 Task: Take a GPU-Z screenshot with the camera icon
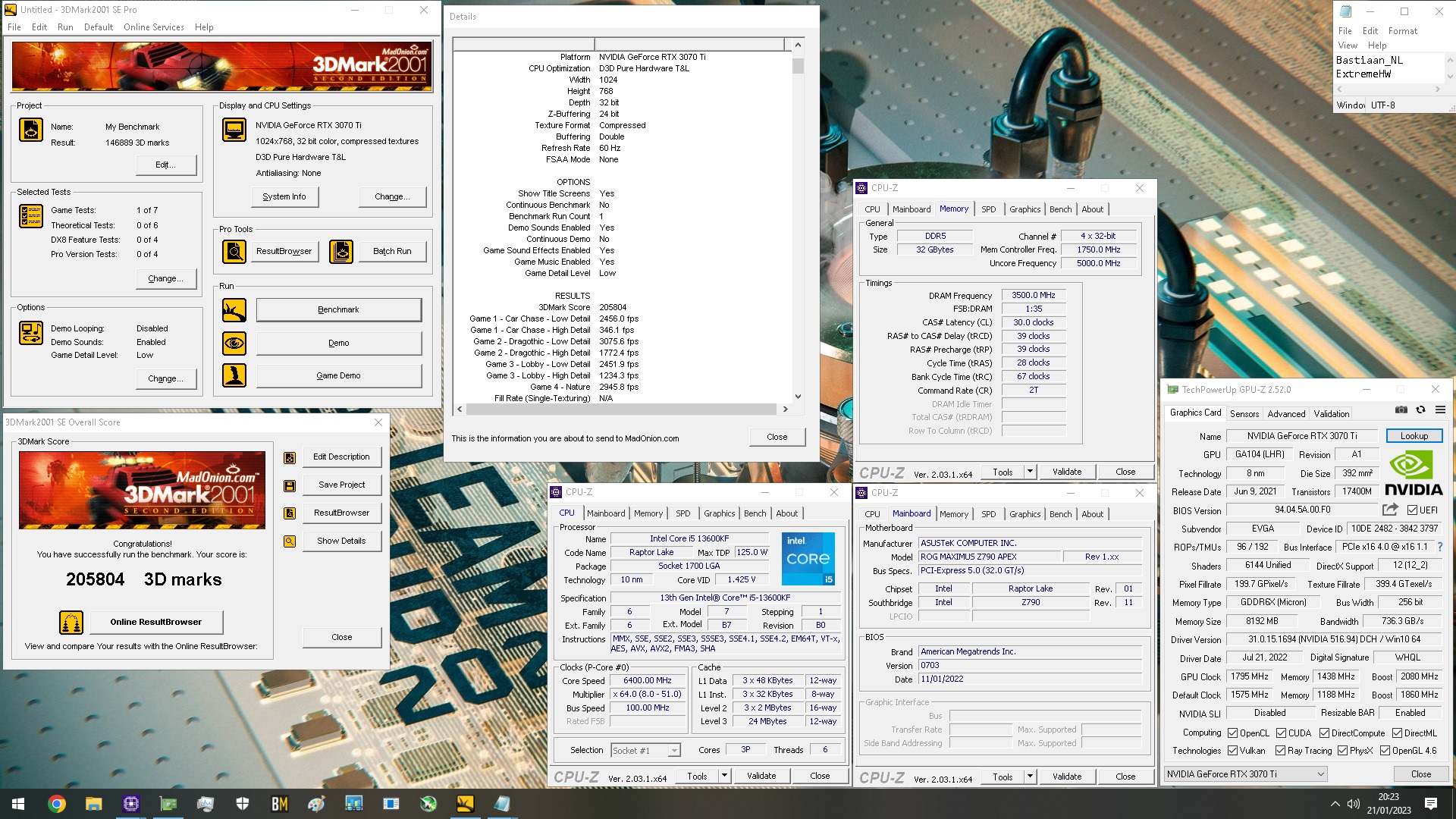[1401, 410]
